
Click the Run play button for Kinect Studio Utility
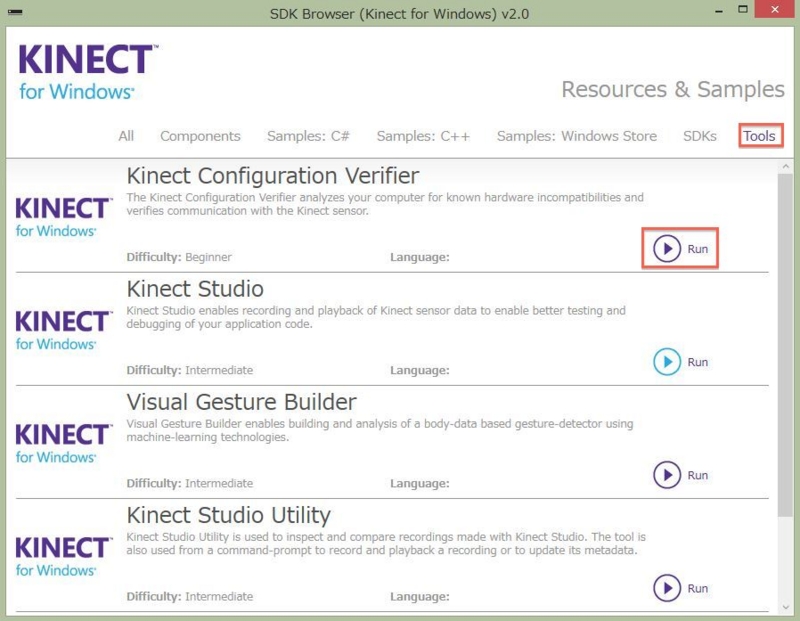(x=667, y=588)
